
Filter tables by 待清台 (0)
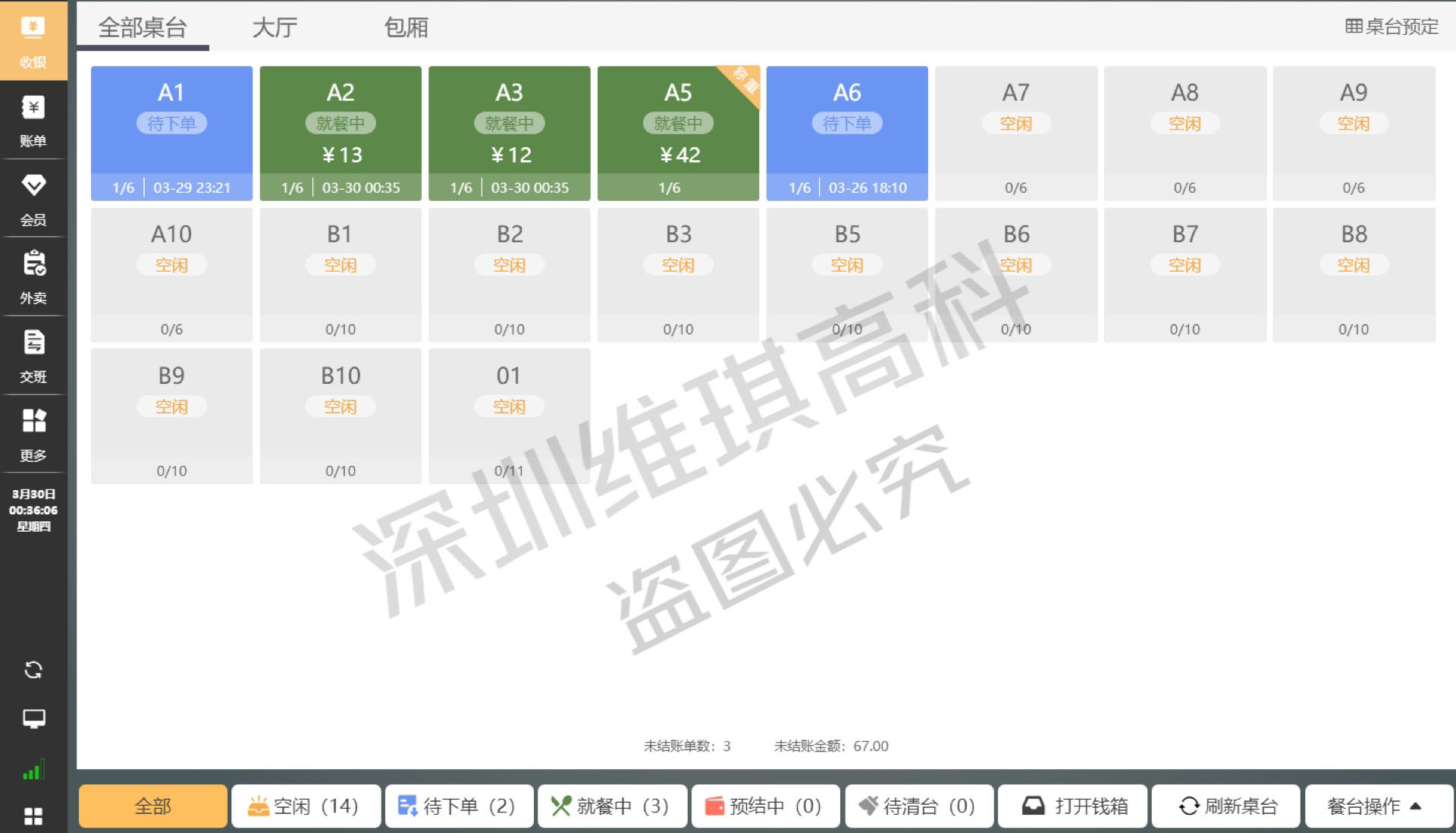(x=920, y=806)
